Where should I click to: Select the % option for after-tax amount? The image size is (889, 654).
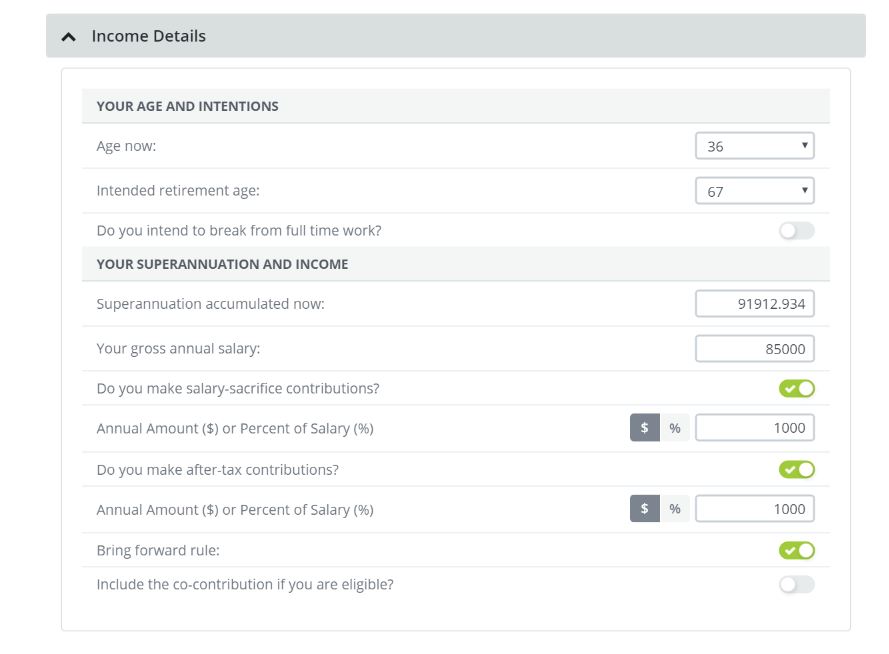(675, 509)
